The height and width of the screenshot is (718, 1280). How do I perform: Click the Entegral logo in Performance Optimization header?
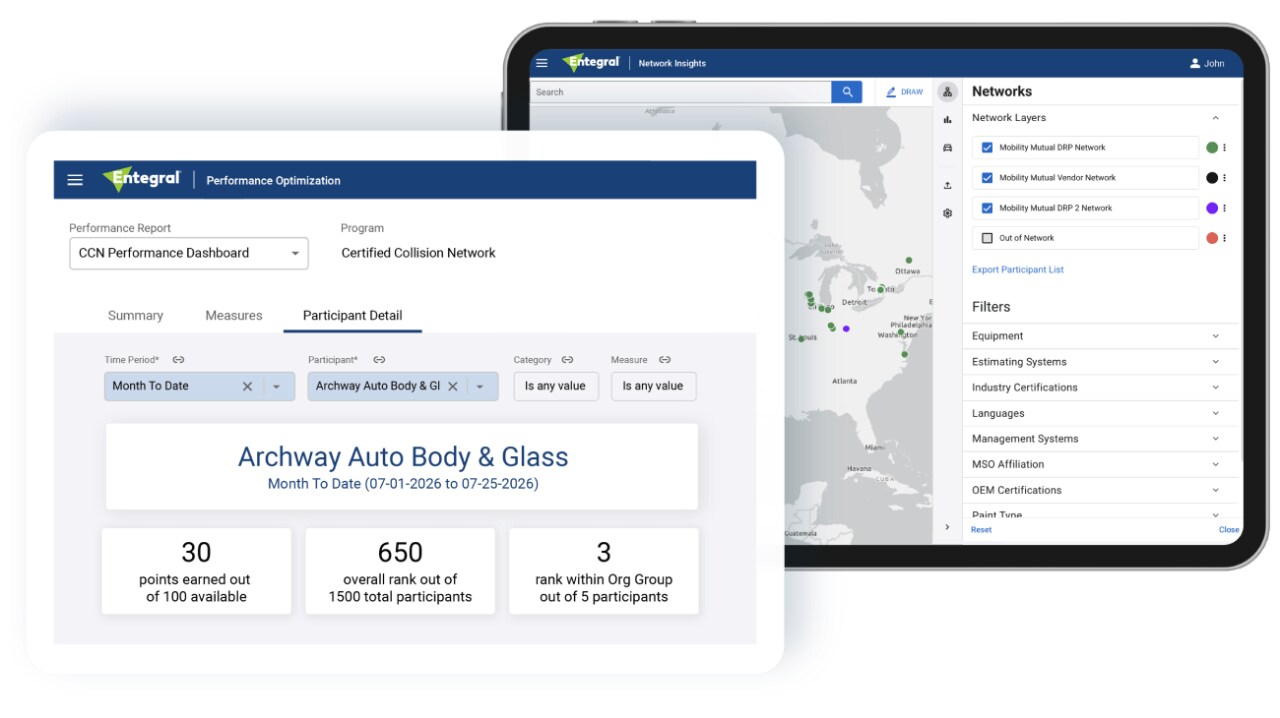coord(141,179)
